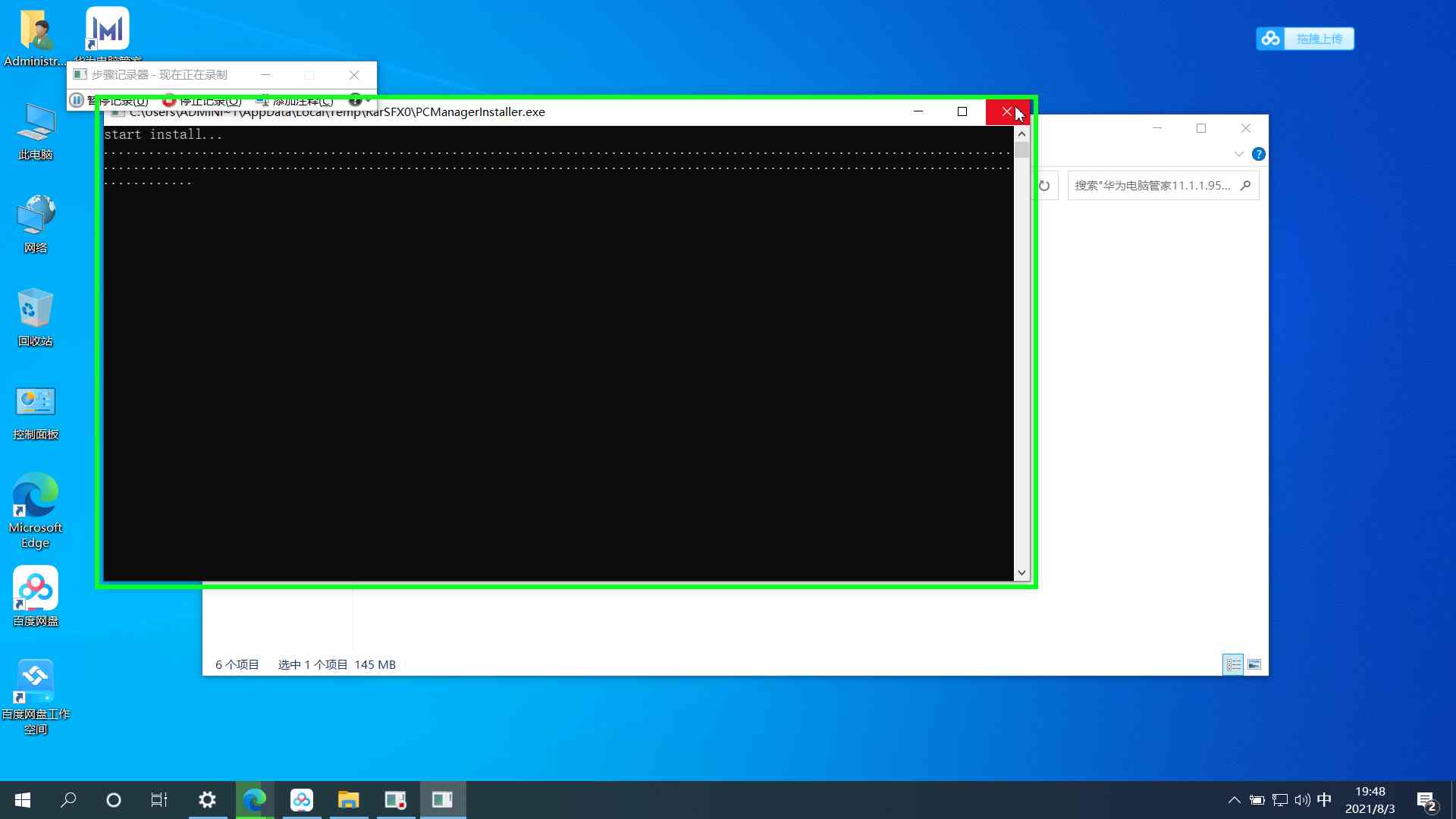Switch to details list view in Explorer

coord(1233,665)
